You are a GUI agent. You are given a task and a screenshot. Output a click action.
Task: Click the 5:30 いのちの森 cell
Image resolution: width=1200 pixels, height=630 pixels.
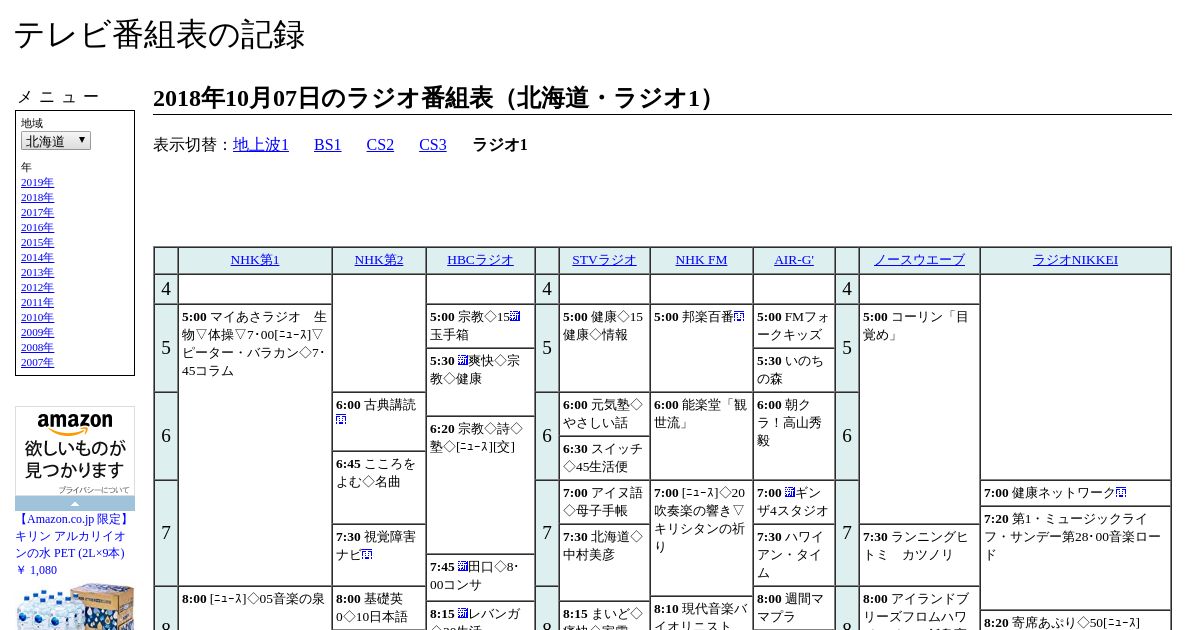click(794, 370)
